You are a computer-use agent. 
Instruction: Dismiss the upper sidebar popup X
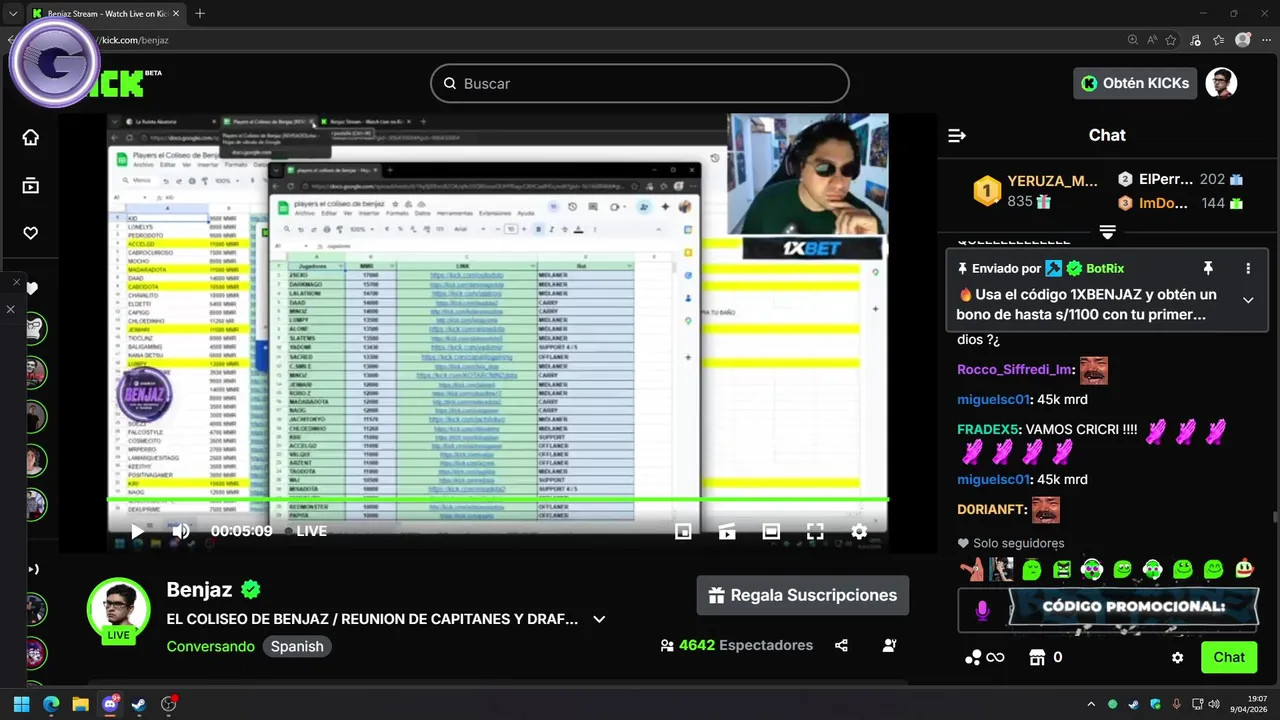[x=16, y=283]
